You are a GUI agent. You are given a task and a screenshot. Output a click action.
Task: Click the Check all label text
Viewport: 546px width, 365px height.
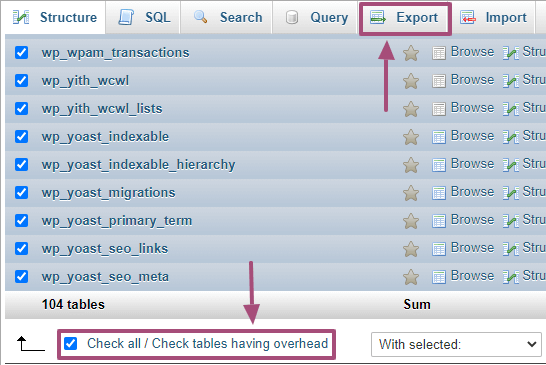coord(114,343)
